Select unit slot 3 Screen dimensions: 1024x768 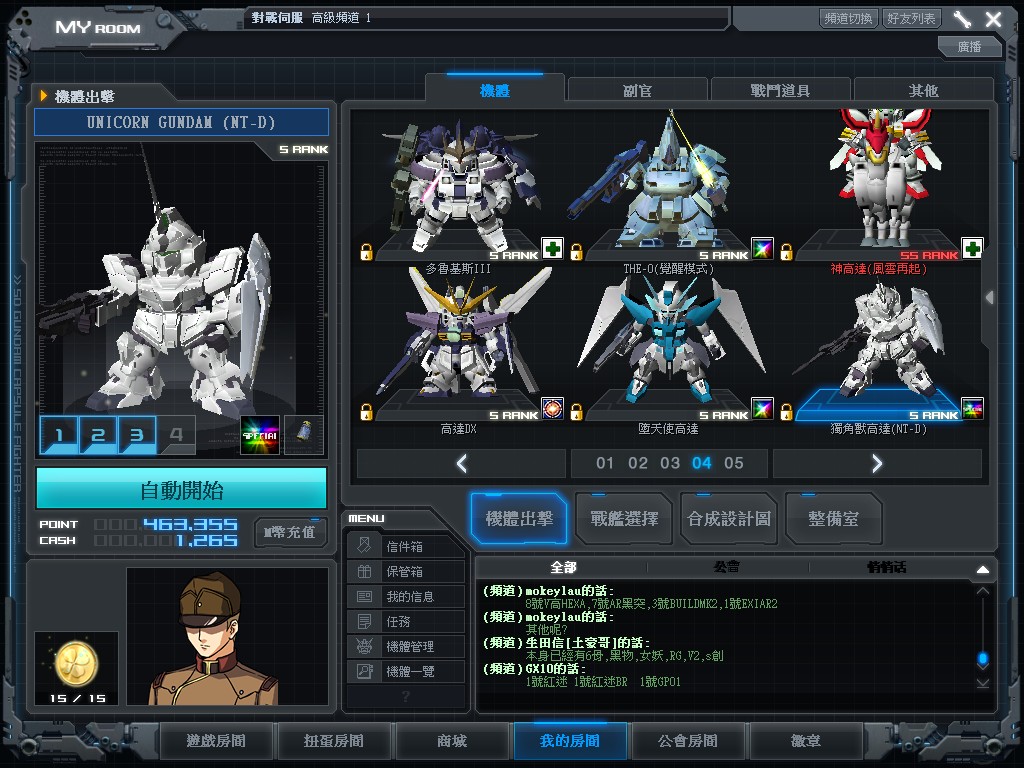pos(137,435)
